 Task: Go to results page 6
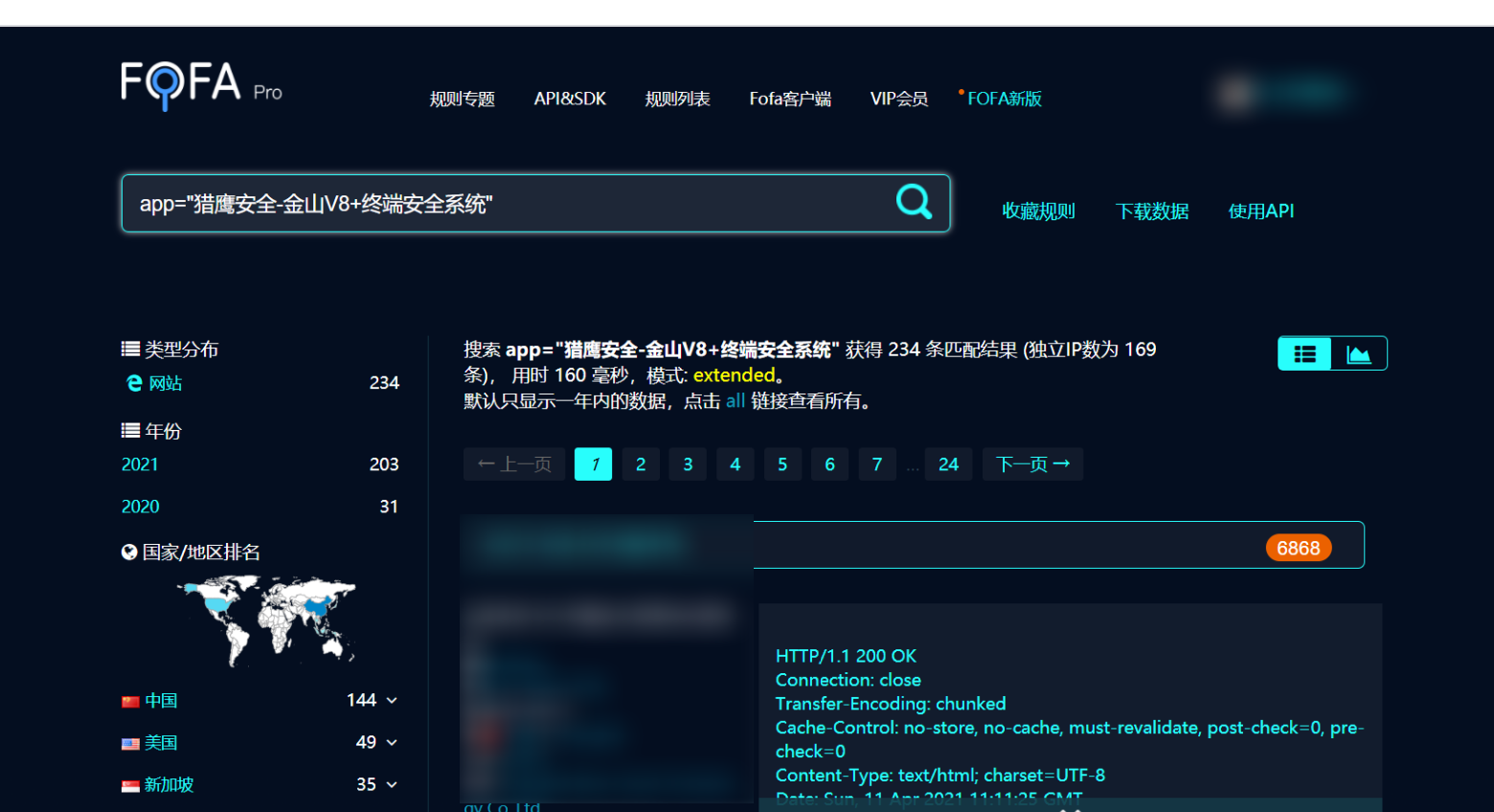829,464
